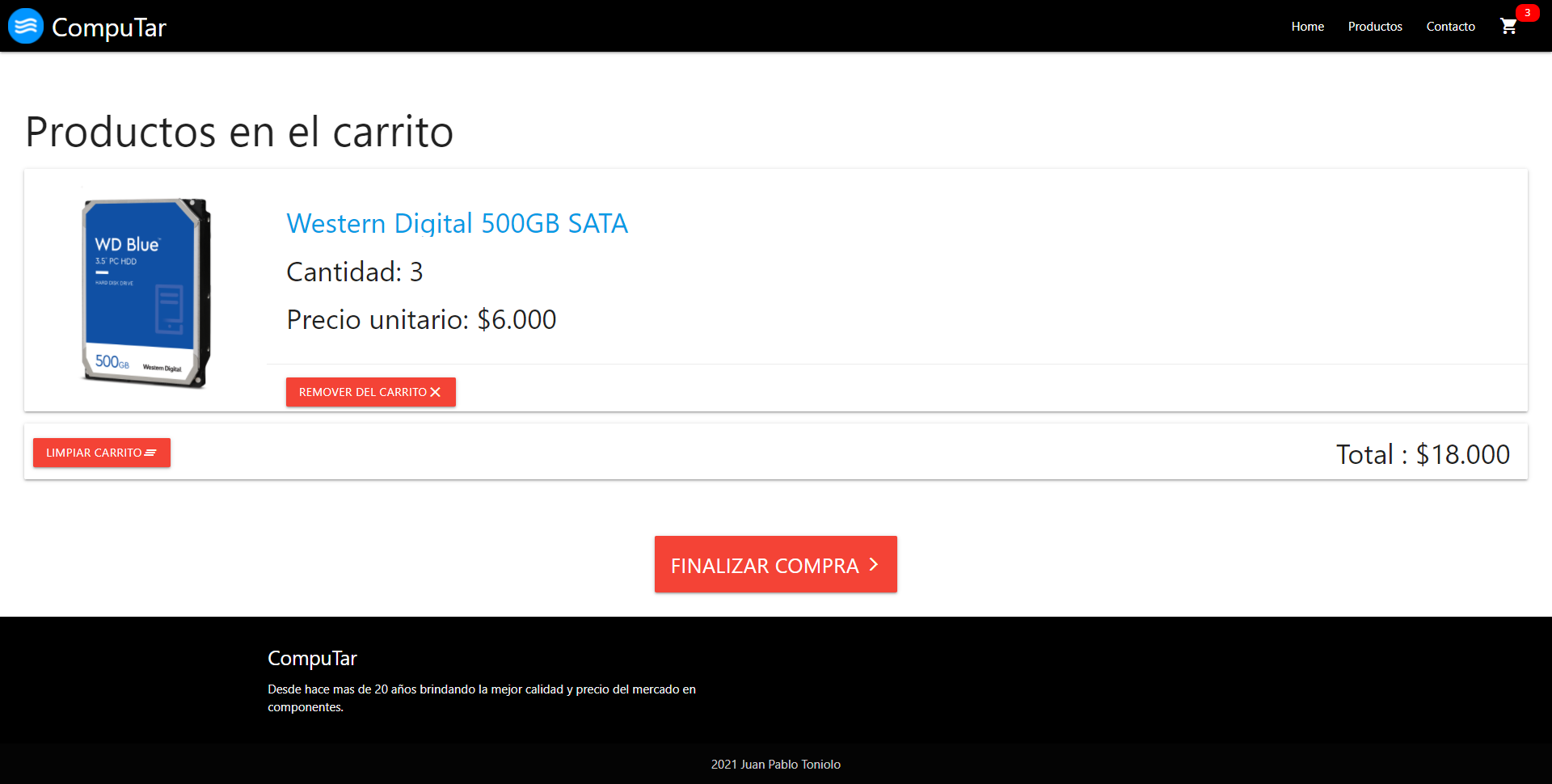
Task: Click the Cantidad: 3 text
Action: (355, 272)
